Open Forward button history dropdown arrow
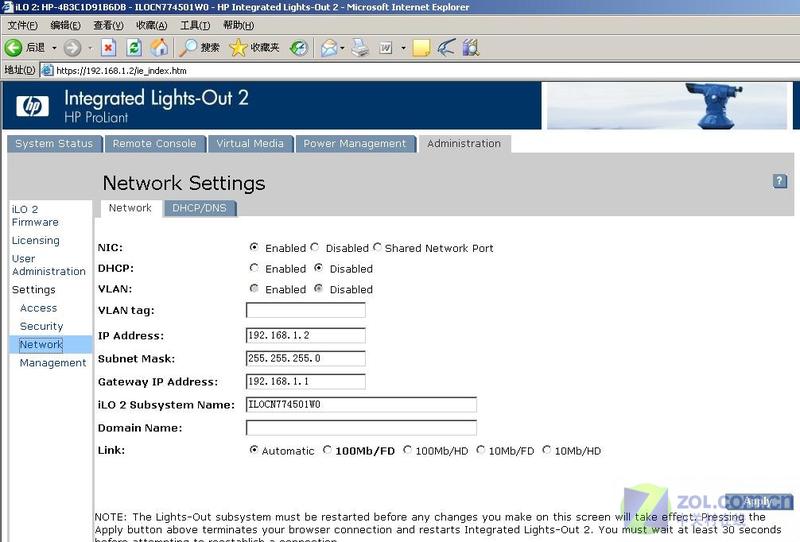The width and height of the screenshot is (800, 542). 90,48
